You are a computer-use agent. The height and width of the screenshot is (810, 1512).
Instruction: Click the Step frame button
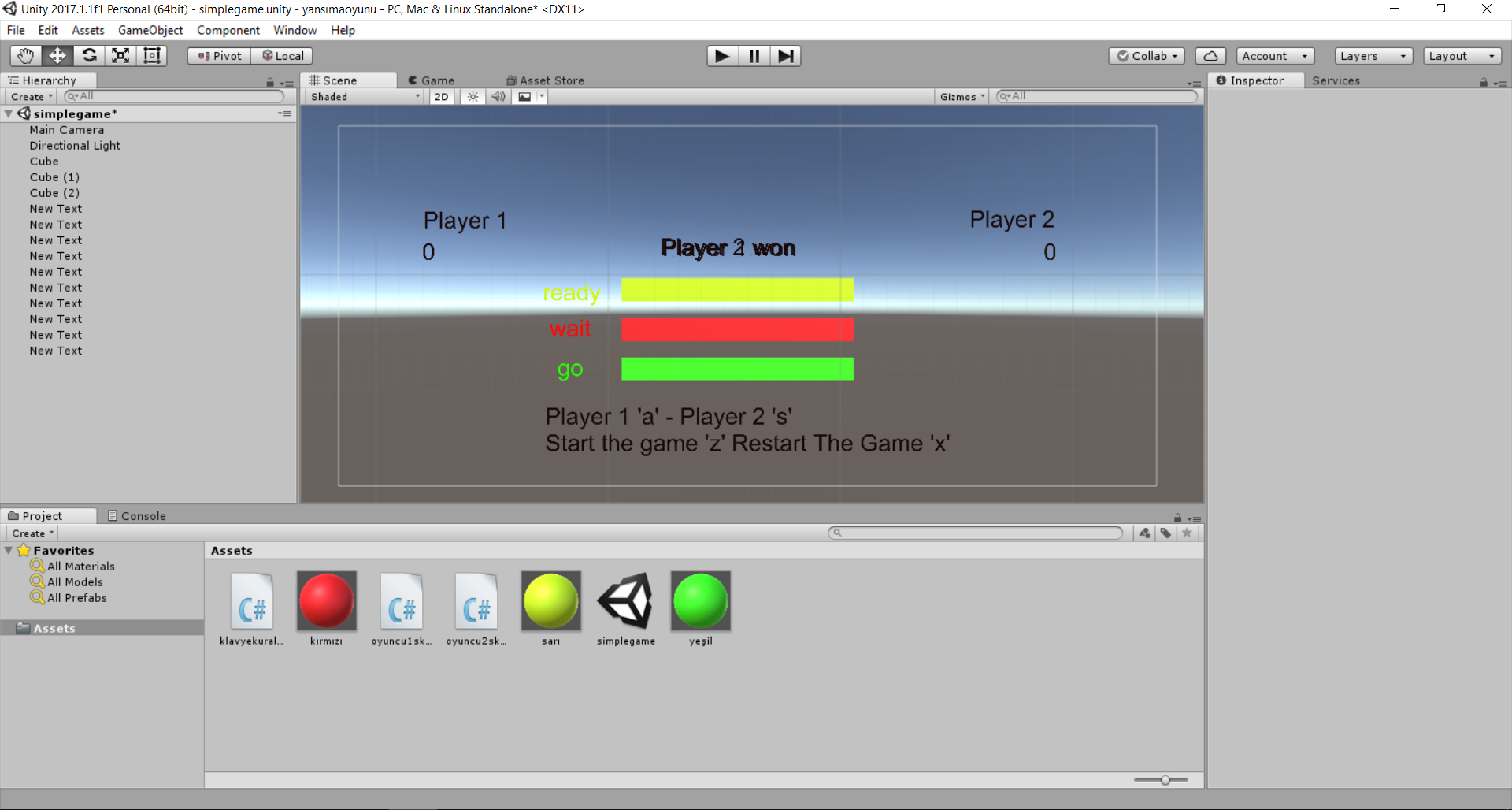point(785,56)
